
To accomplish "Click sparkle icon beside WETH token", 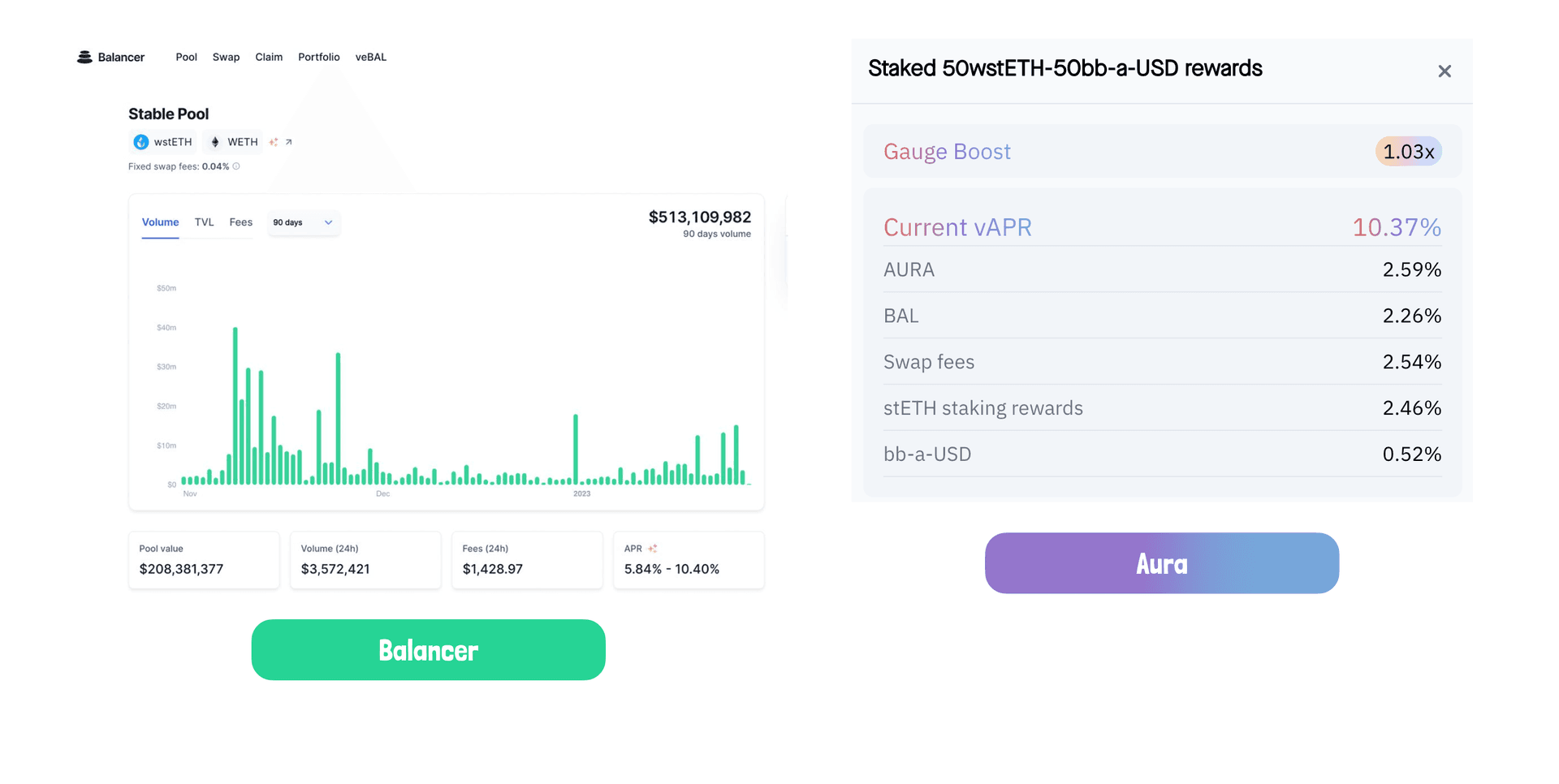I will (x=274, y=142).
